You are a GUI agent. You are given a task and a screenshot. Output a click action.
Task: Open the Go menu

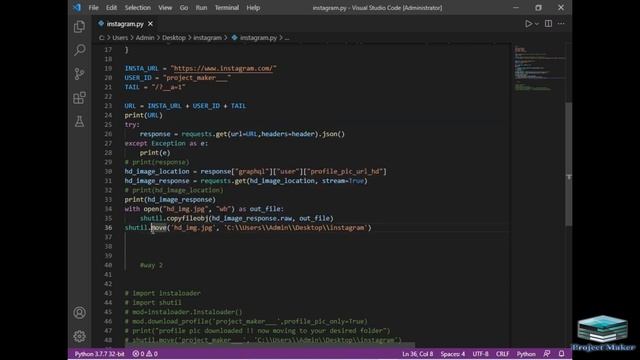tap(184, 8)
